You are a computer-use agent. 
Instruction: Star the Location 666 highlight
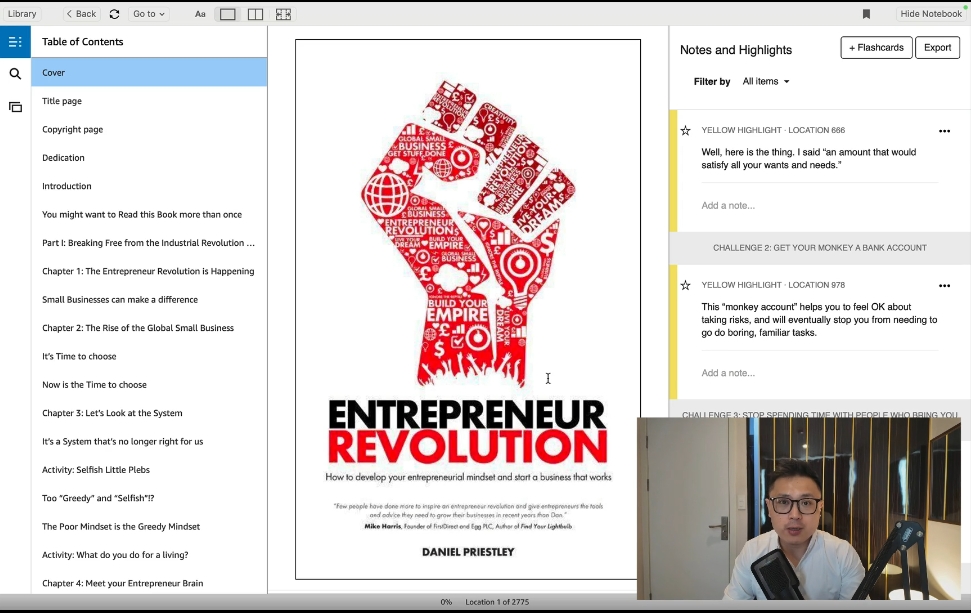point(686,130)
